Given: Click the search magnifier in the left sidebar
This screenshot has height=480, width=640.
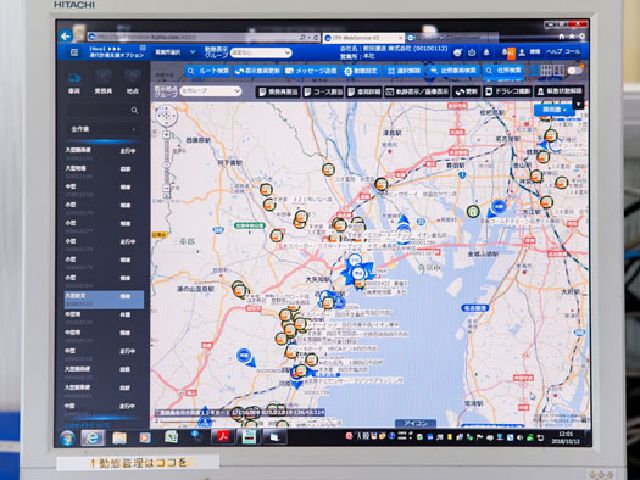Looking at the screenshot, I should pyautogui.click(x=135, y=110).
